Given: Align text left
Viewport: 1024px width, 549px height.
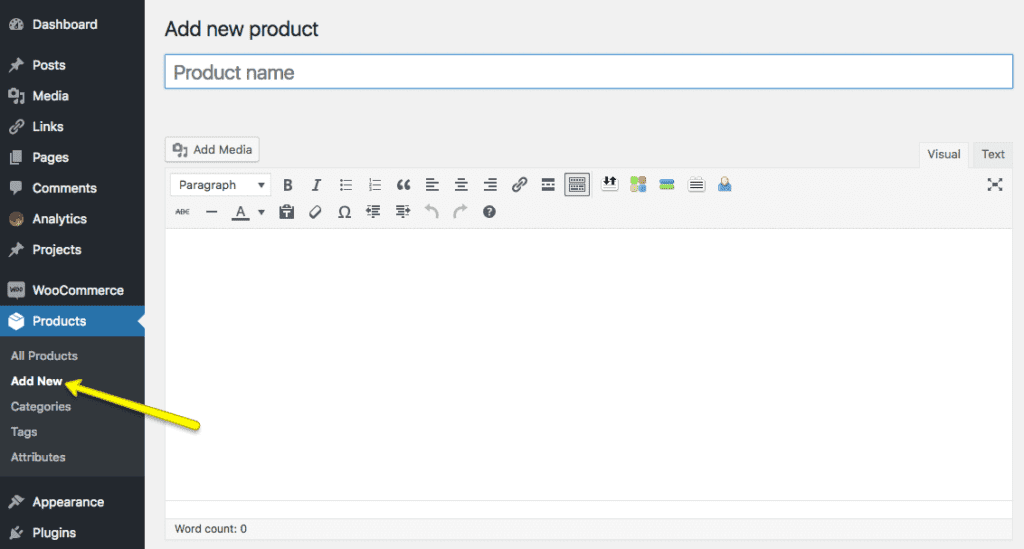Looking at the screenshot, I should 432,185.
